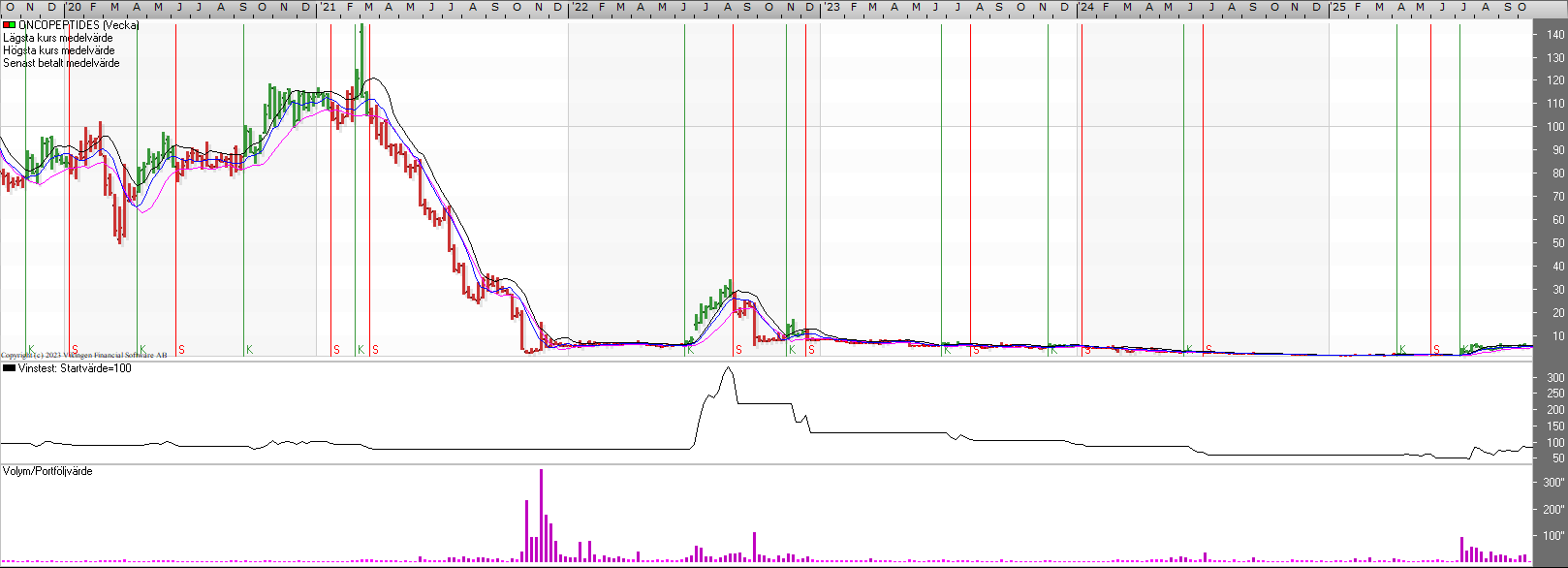Jump to the '25 year marker on timeline
This screenshot has height=568, width=1568.
(x=1337, y=7)
